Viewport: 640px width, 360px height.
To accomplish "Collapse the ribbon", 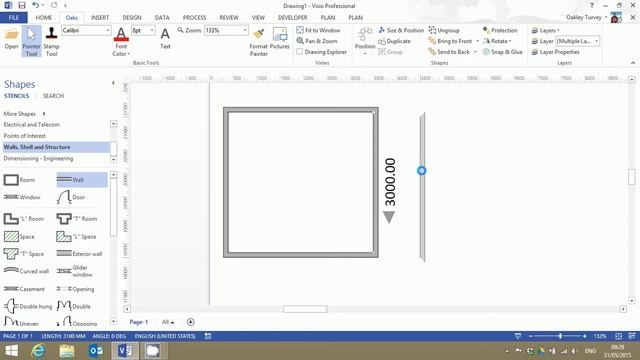I will (633, 63).
